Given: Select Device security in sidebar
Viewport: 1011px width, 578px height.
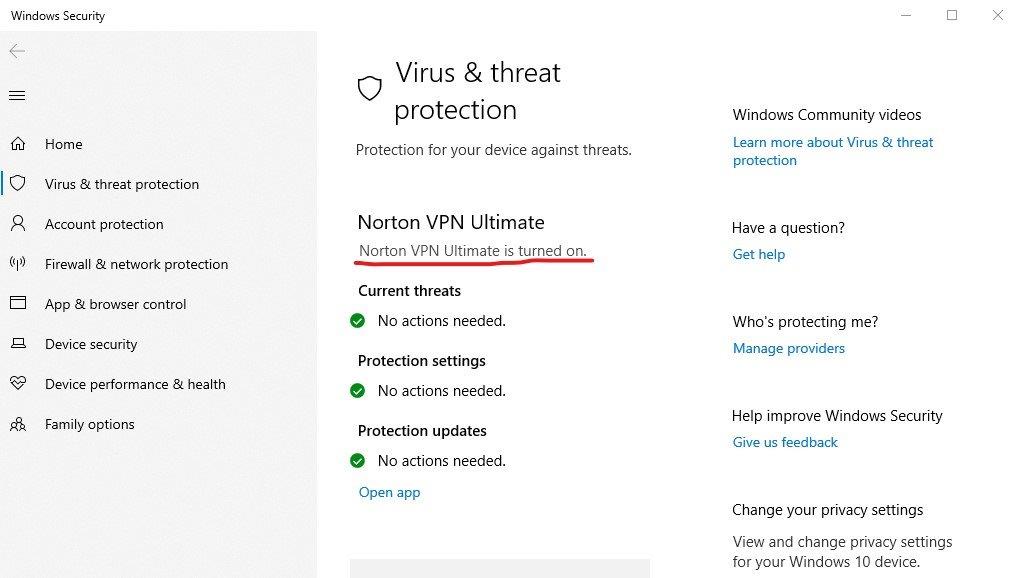Looking at the screenshot, I should coord(91,344).
